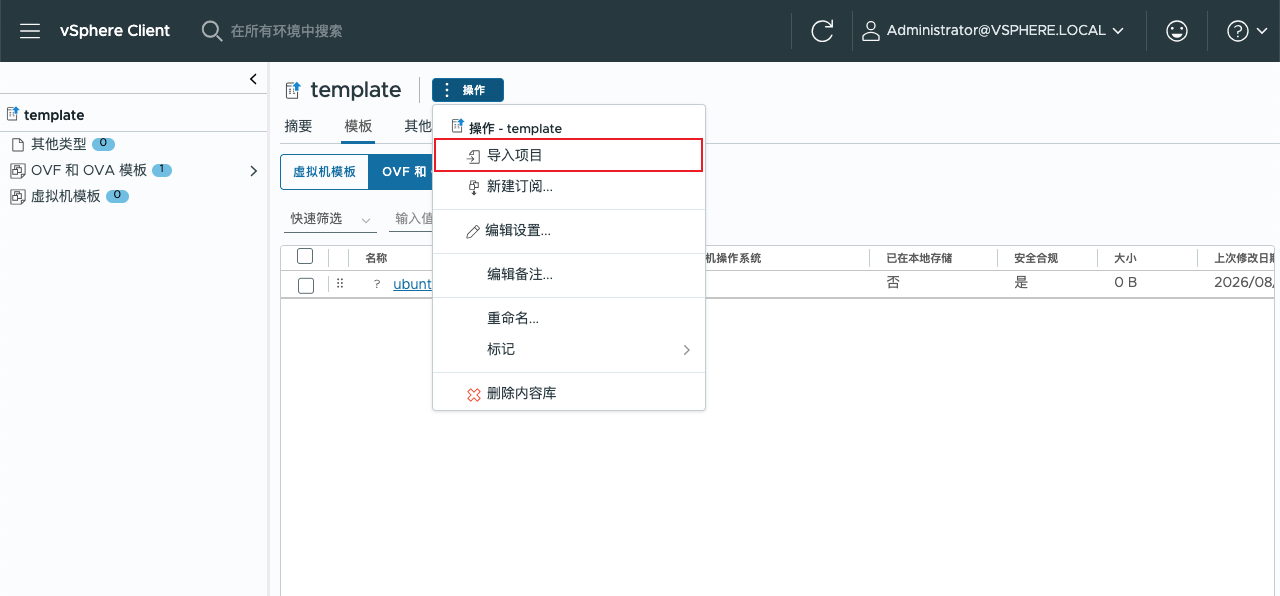The width and height of the screenshot is (1280, 596).
Task: Open the 快速筛选 dropdown
Action: point(330,219)
